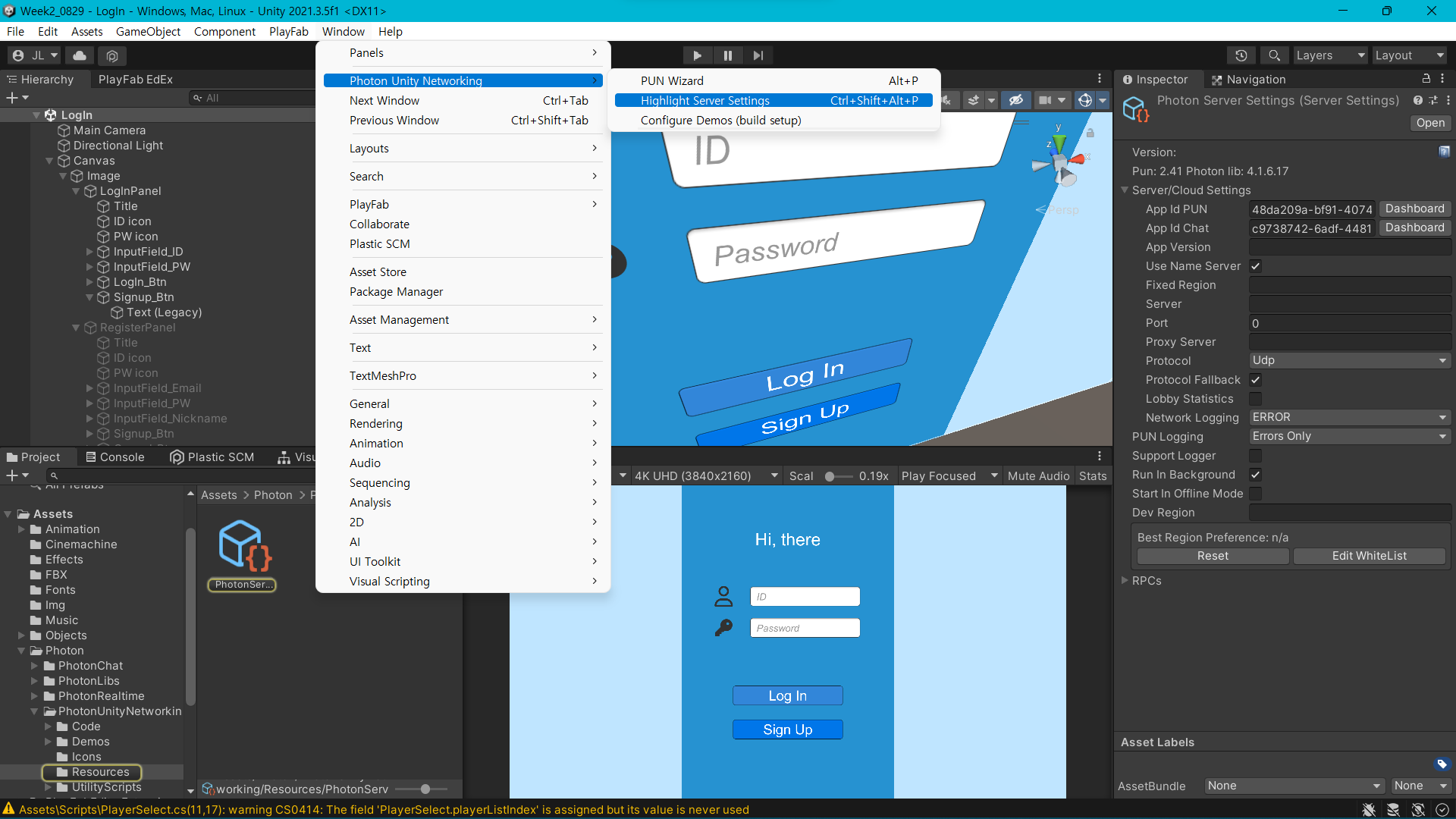Enable Start In Offline Mode checkbox
1456x819 pixels.
1256,494
